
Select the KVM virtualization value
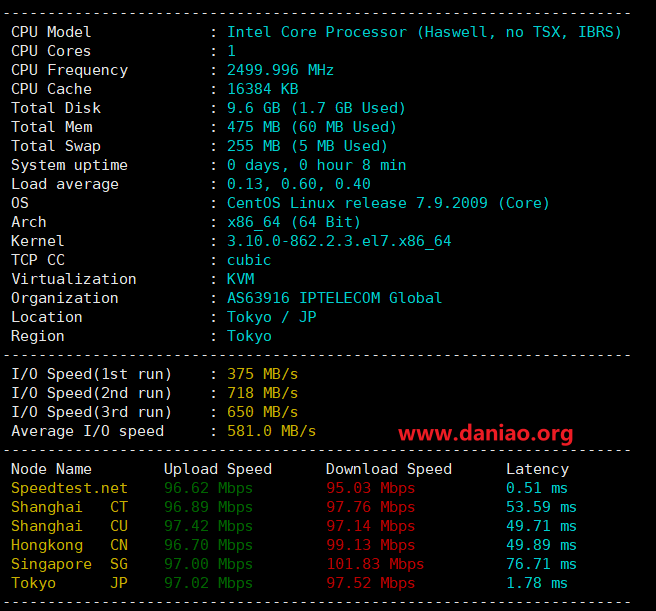[241, 279]
